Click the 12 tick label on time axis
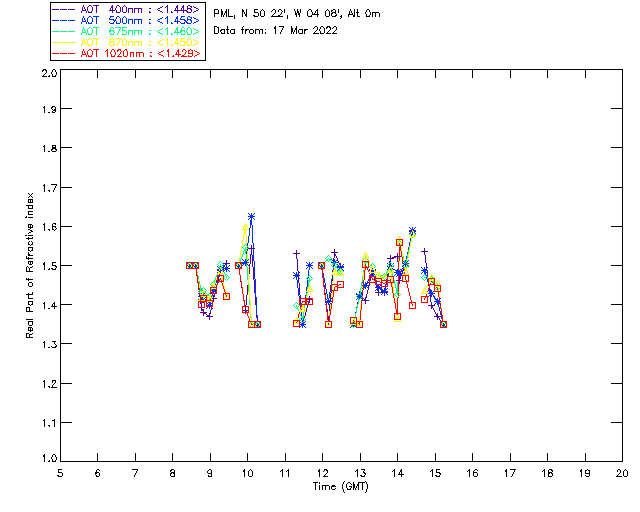 click(x=322, y=473)
